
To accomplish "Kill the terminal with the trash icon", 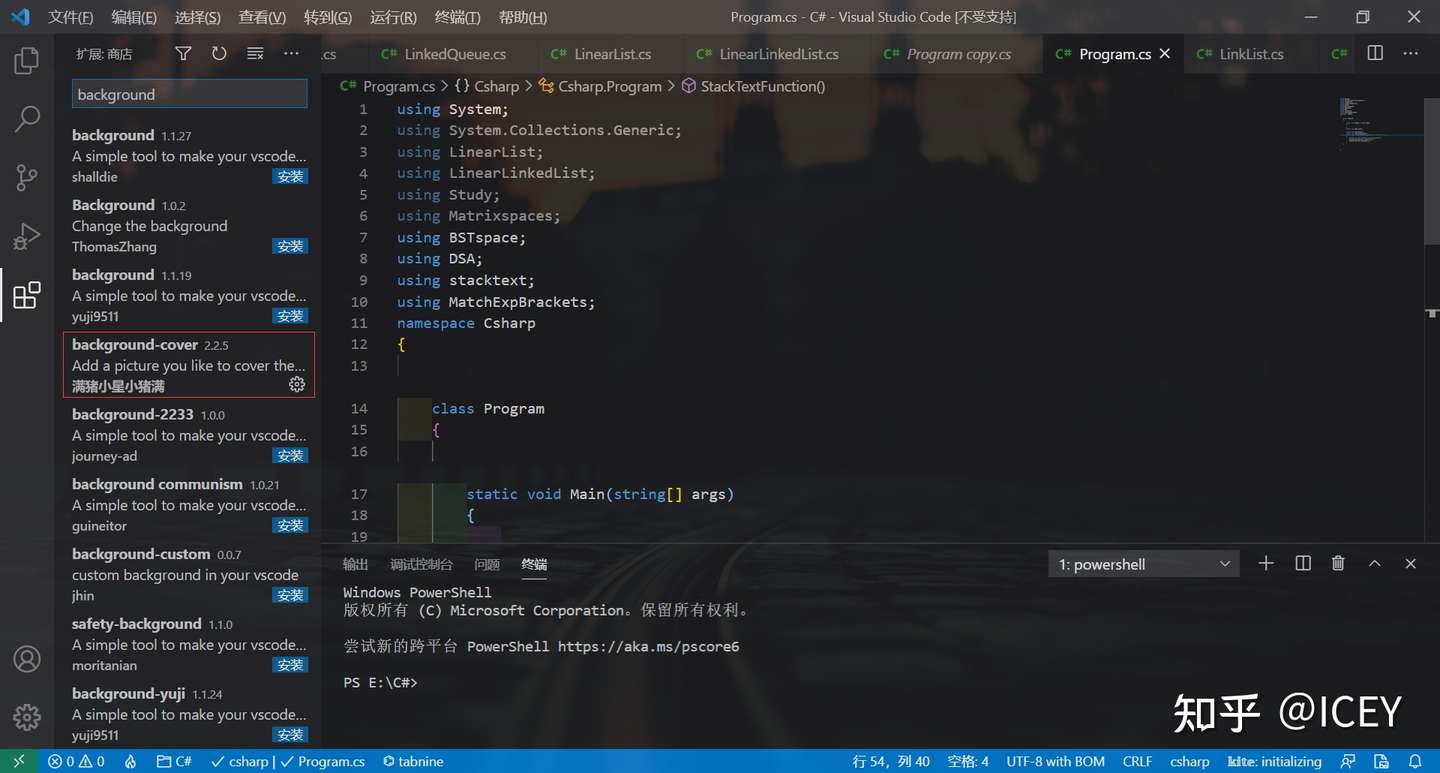I will point(1338,564).
